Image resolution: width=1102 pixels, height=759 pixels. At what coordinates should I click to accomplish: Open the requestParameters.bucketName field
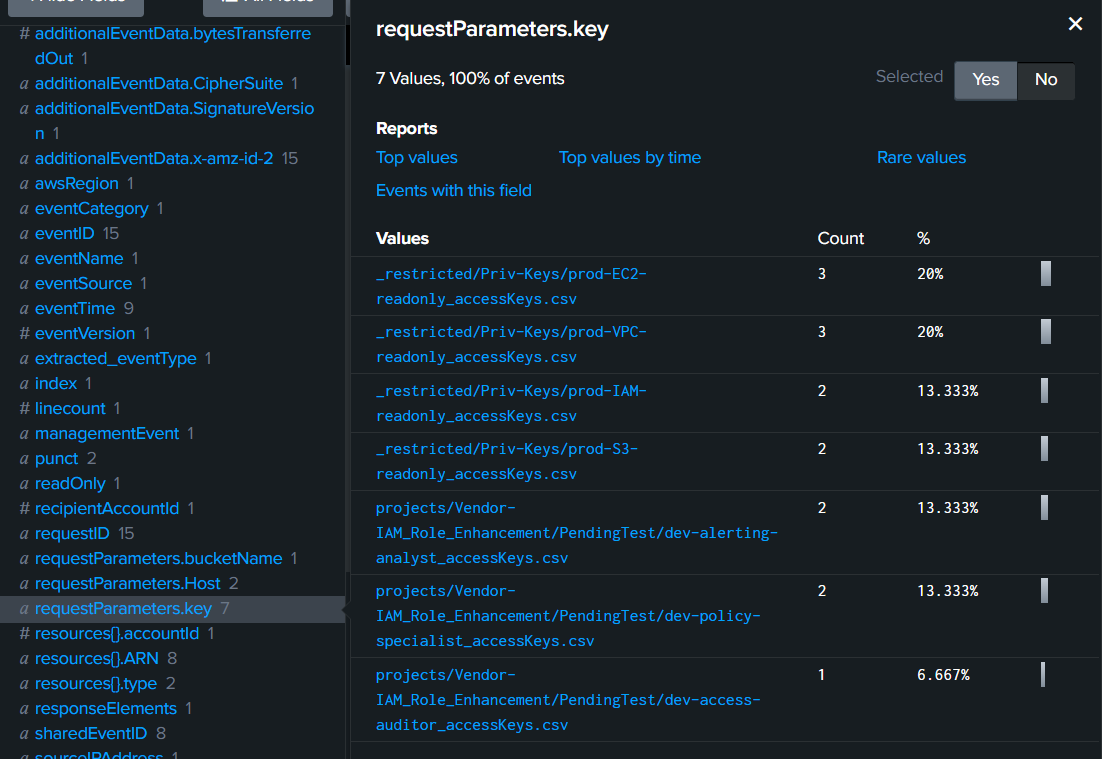(159, 559)
